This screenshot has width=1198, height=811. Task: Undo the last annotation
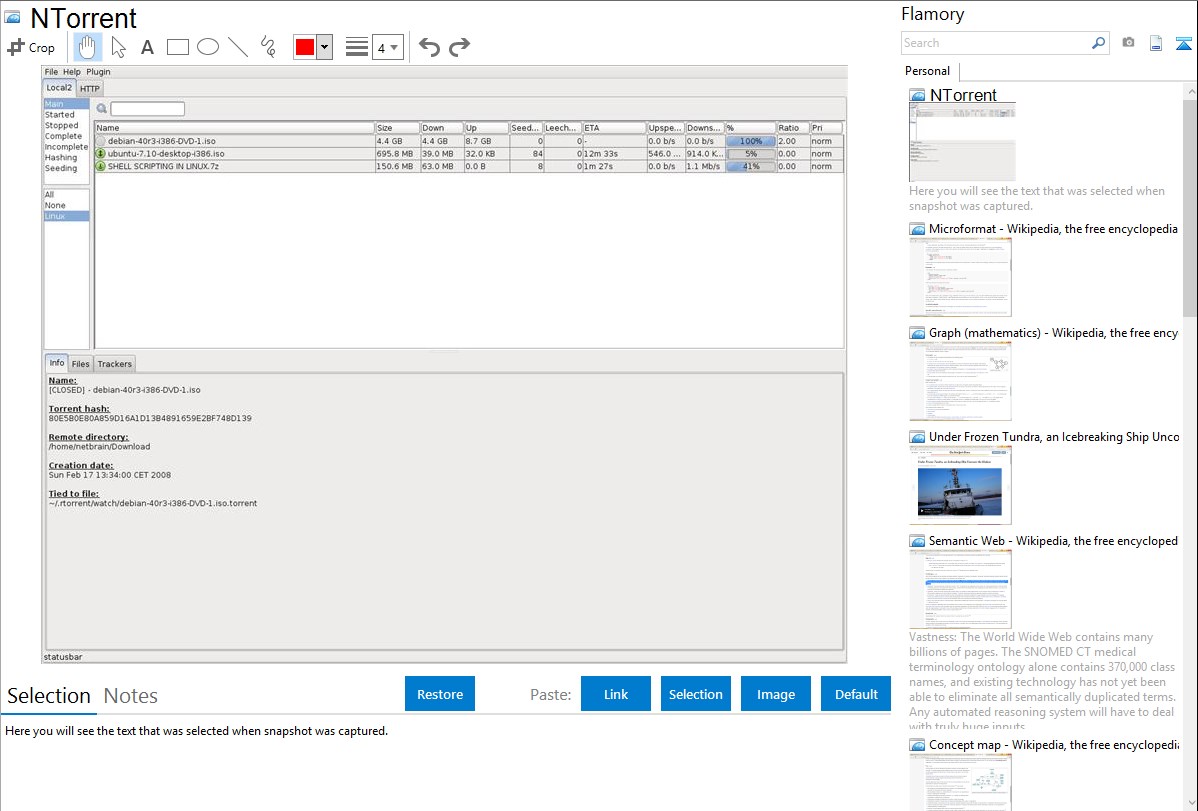click(x=429, y=47)
